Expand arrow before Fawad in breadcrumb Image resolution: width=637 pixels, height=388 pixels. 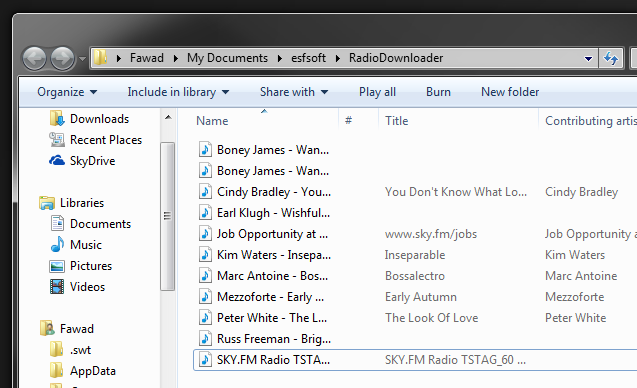(x=119, y=59)
